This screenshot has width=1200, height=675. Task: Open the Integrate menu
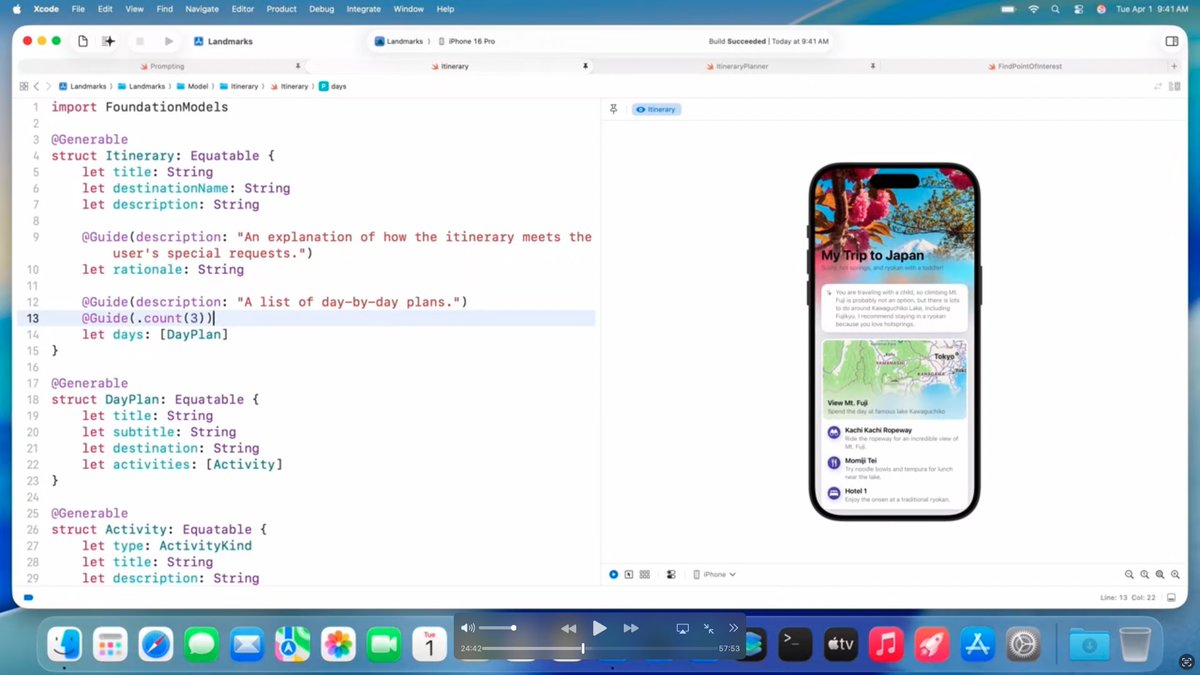(363, 9)
